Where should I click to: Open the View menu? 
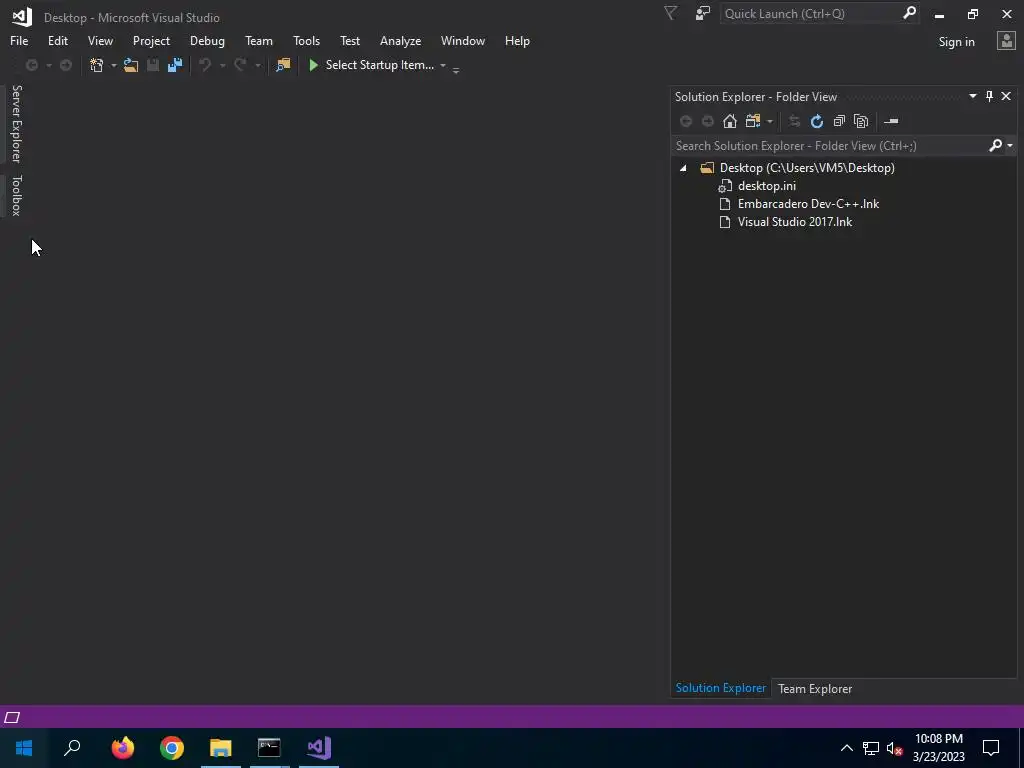coord(100,40)
